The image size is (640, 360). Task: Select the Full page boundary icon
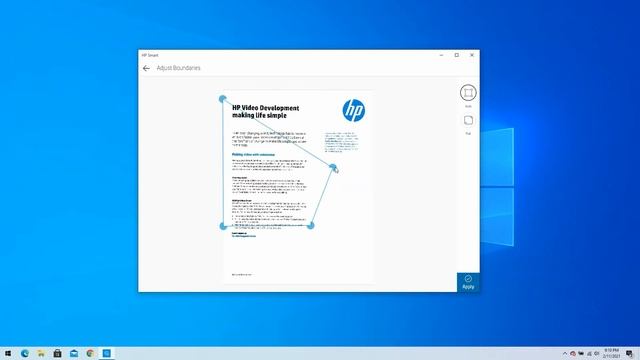468,120
